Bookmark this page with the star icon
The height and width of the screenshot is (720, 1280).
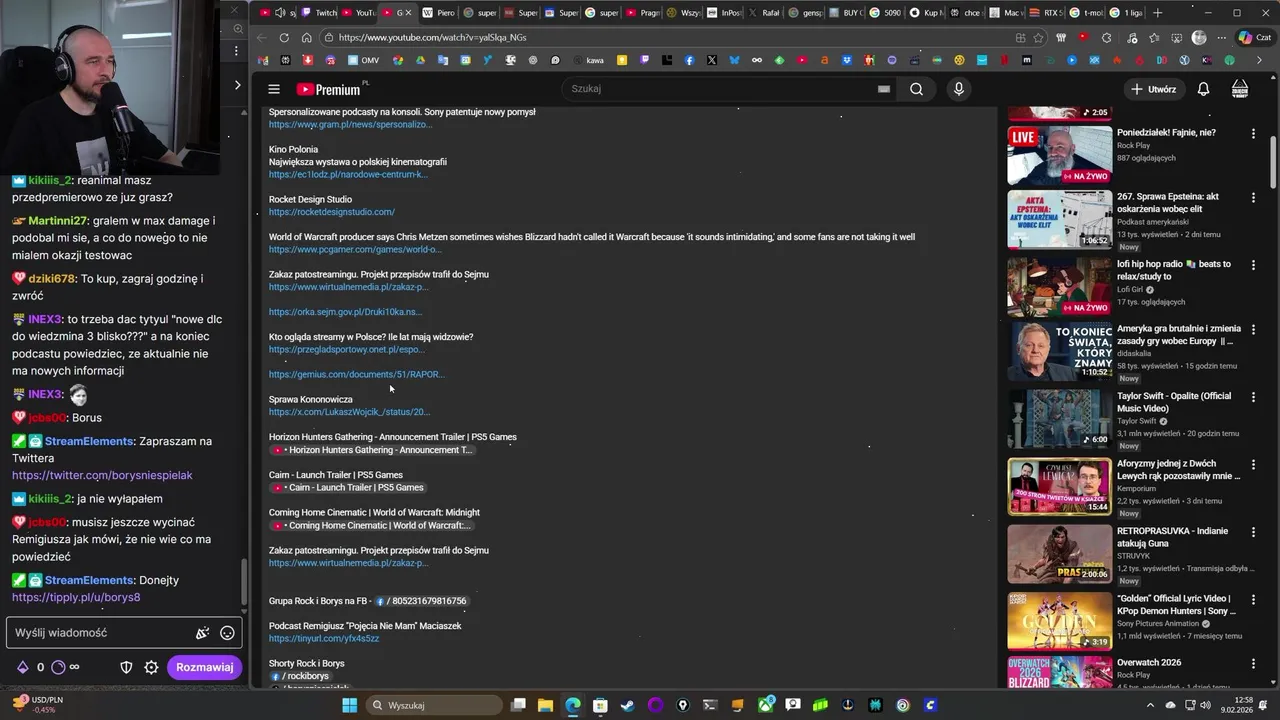[1039, 38]
